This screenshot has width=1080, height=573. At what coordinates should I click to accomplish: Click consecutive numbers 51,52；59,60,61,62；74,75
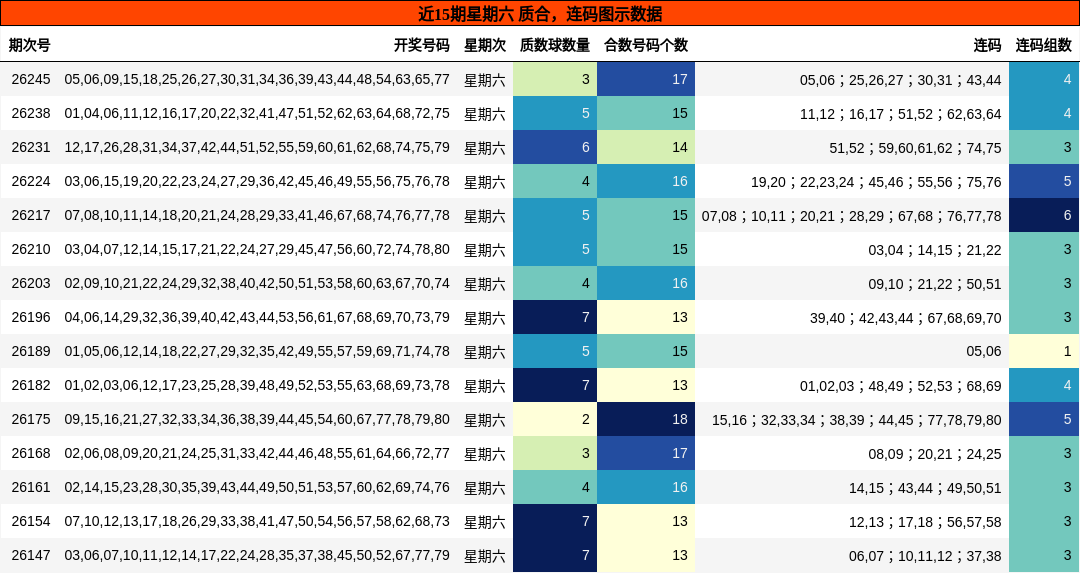tap(915, 148)
